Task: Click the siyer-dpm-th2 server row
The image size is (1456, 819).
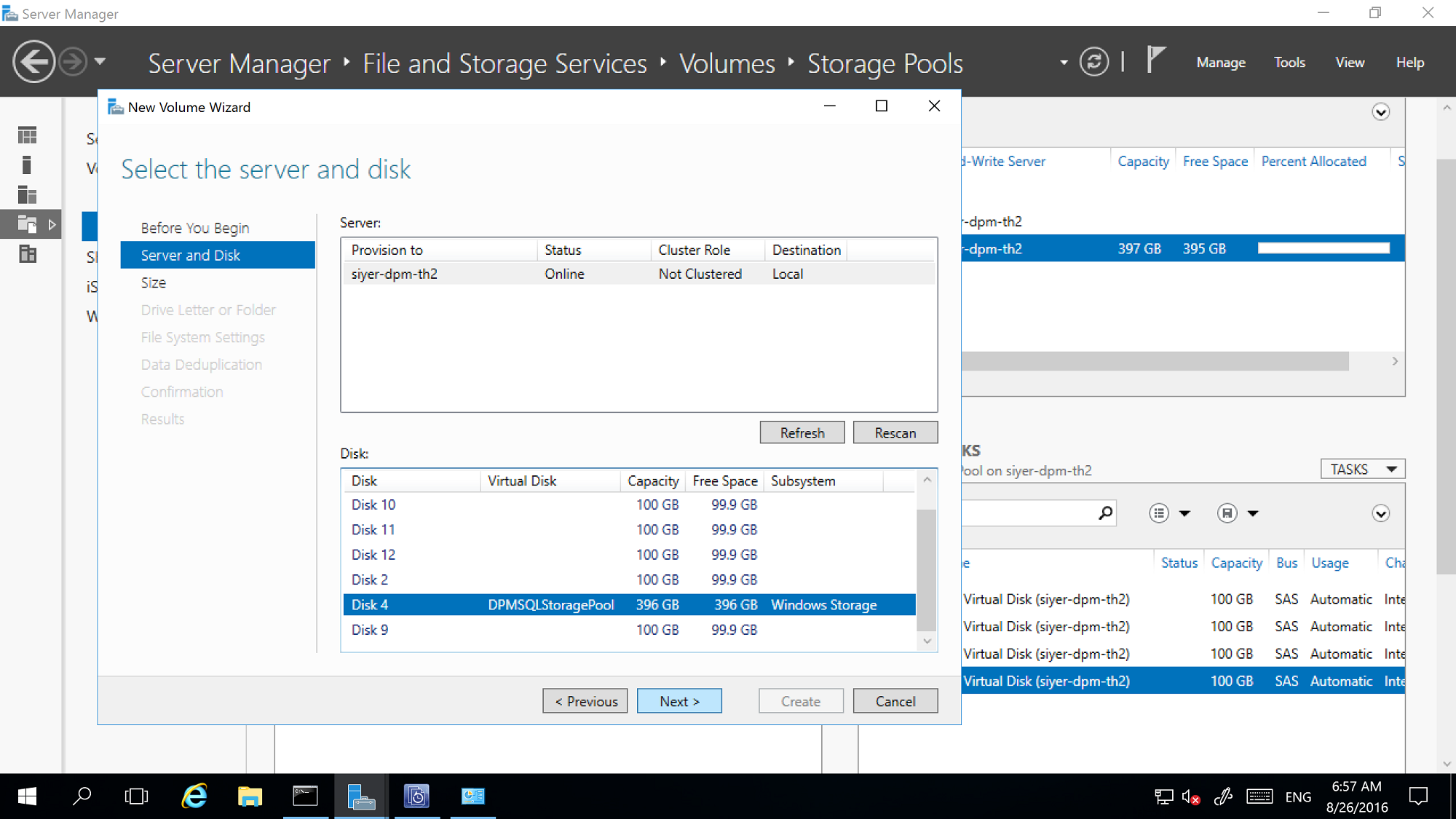Action: click(x=637, y=274)
